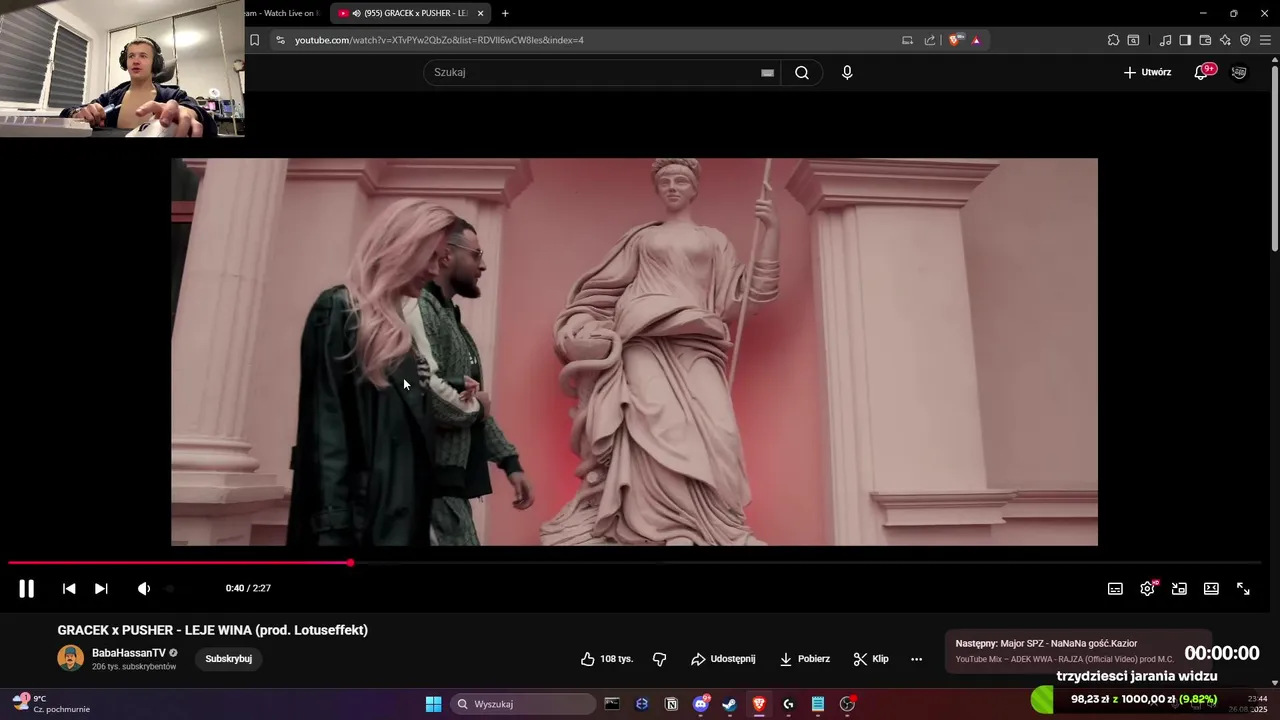Screen dimensions: 1280x720
Task: Open Leo AI sparkle icon
Action: pos(1225,40)
